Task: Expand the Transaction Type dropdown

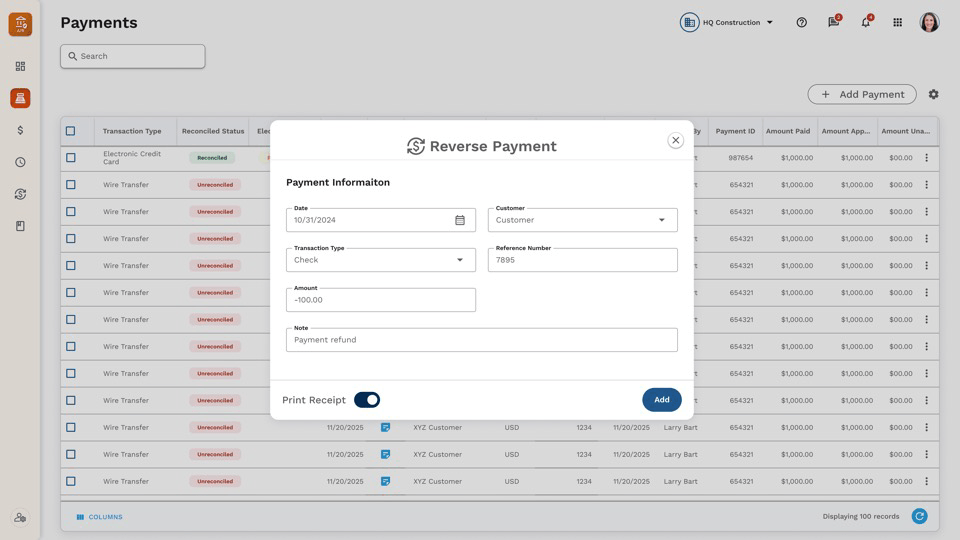Action: pos(380,260)
